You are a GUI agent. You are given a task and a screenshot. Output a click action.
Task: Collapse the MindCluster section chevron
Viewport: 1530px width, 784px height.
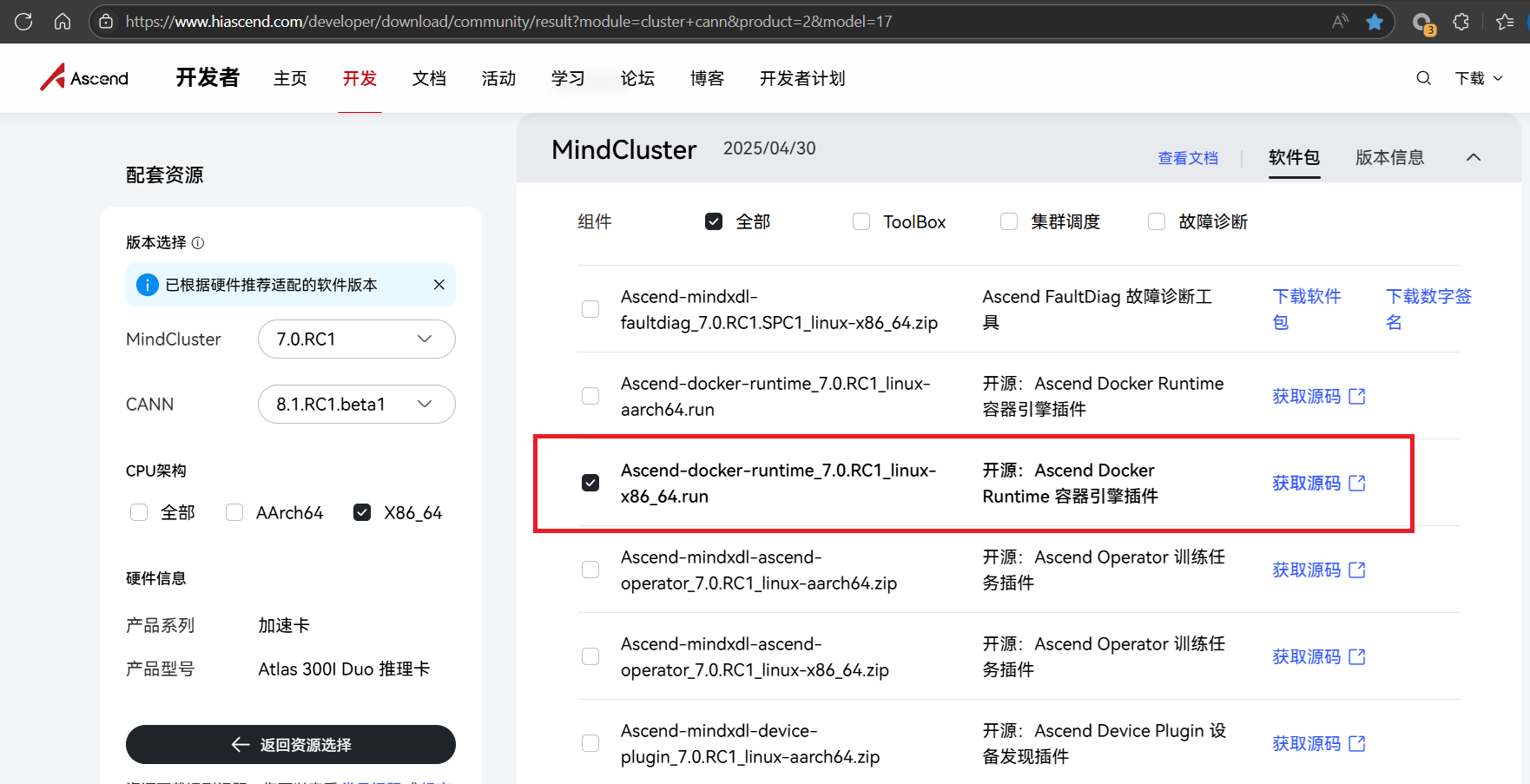[1474, 157]
